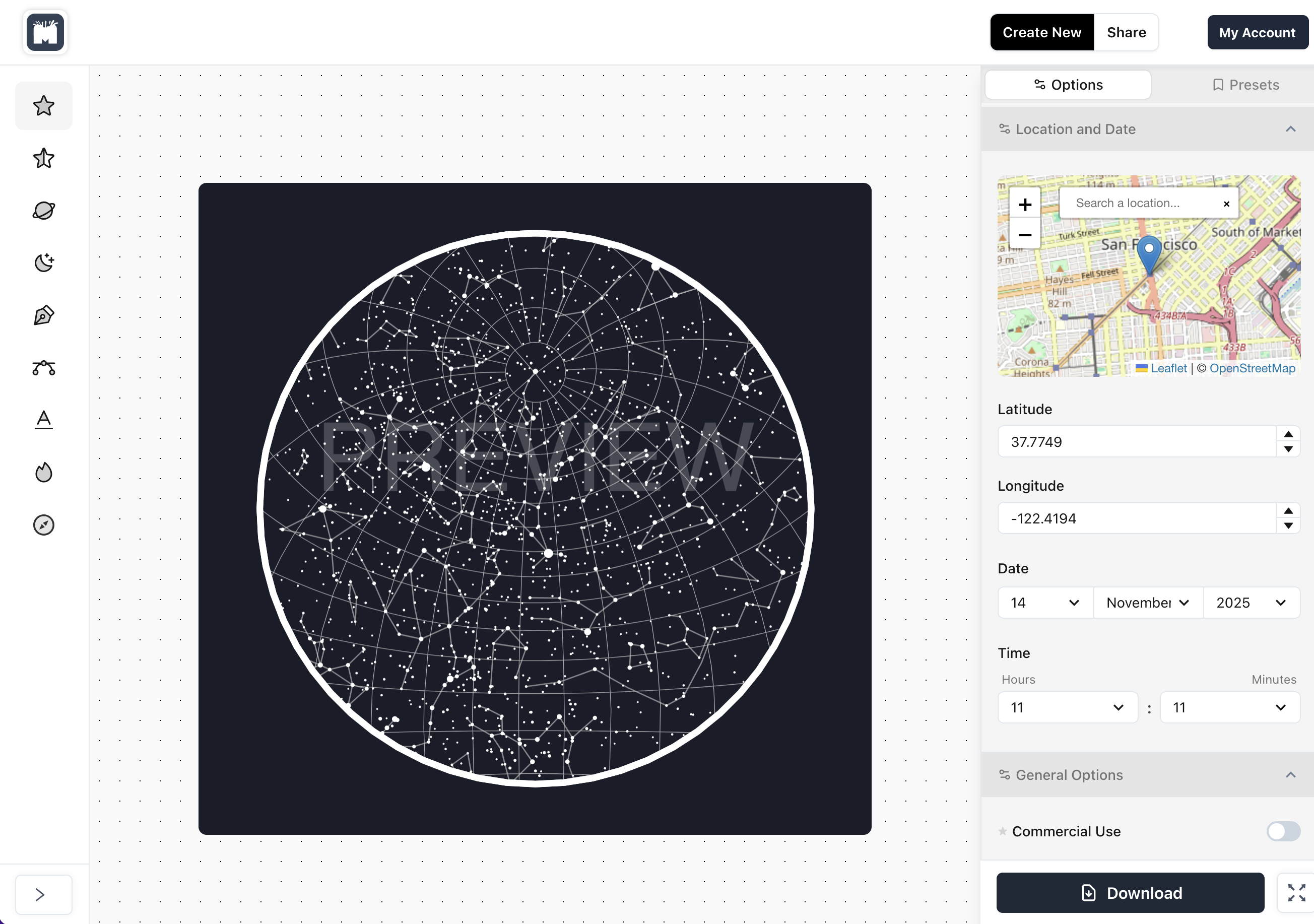The width and height of the screenshot is (1314, 924).
Task: Increase latitude with the up stepper arrow
Action: (x=1288, y=434)
